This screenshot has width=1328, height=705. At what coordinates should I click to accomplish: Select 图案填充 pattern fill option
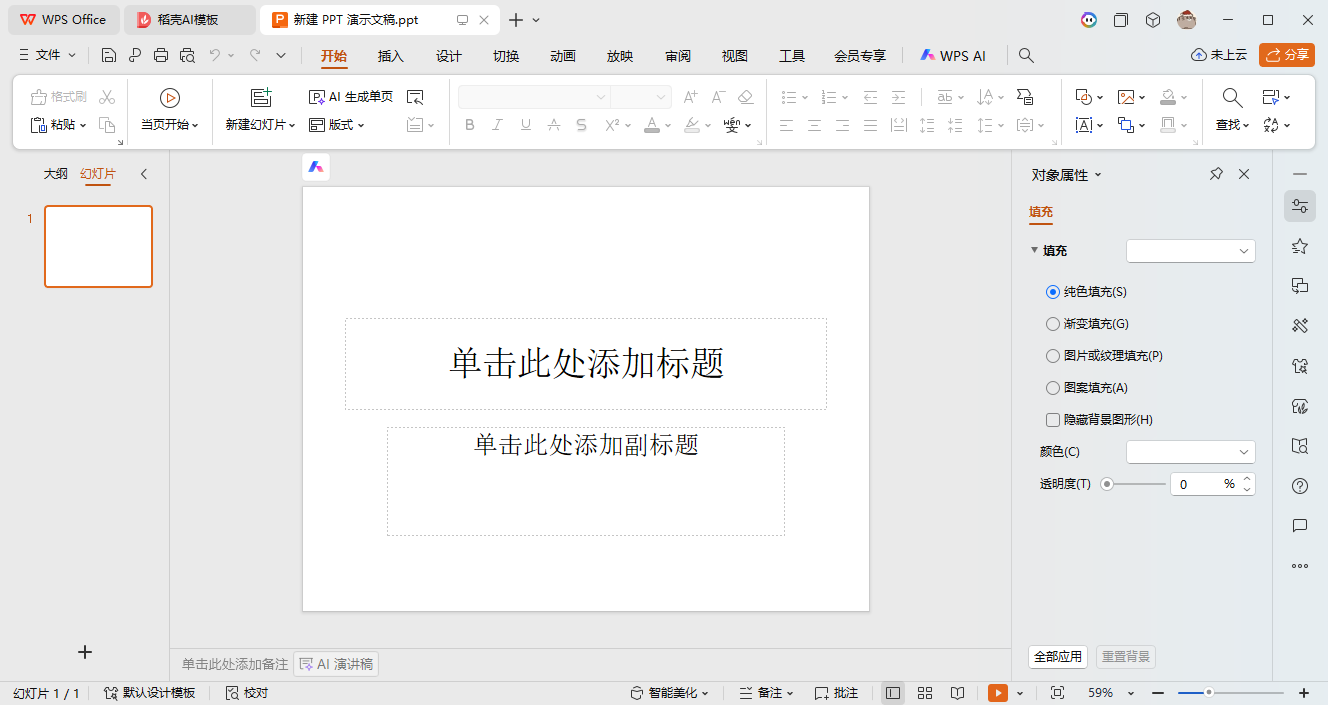click(x=1053, y=387)
